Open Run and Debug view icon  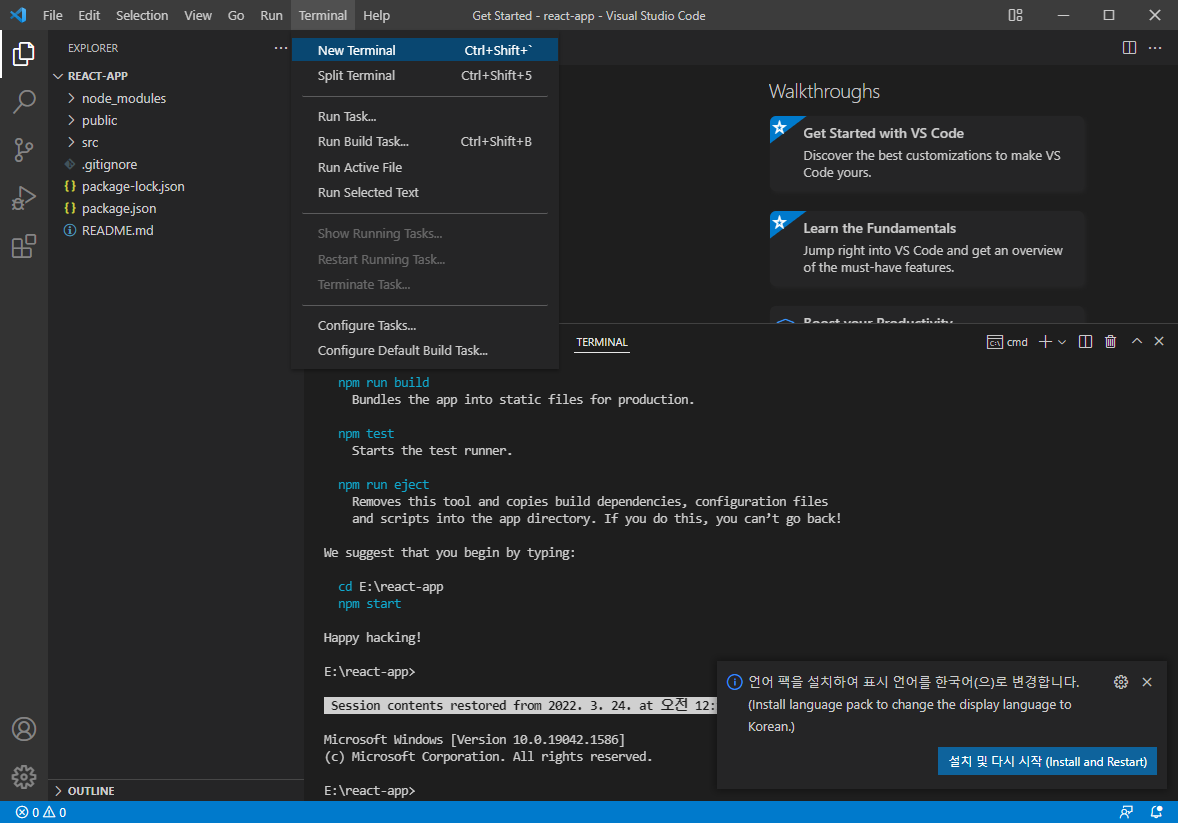pos(23,198)
